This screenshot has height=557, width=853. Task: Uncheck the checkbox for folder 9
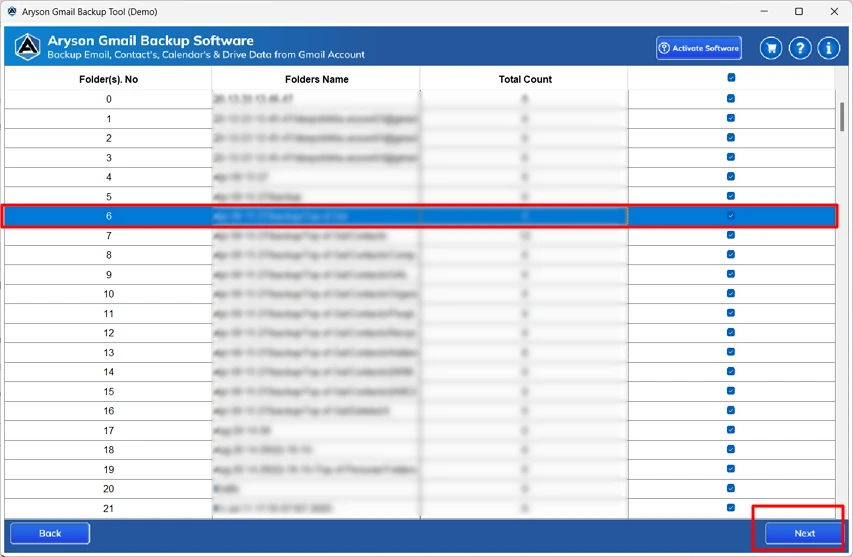[x=731, y=274]
